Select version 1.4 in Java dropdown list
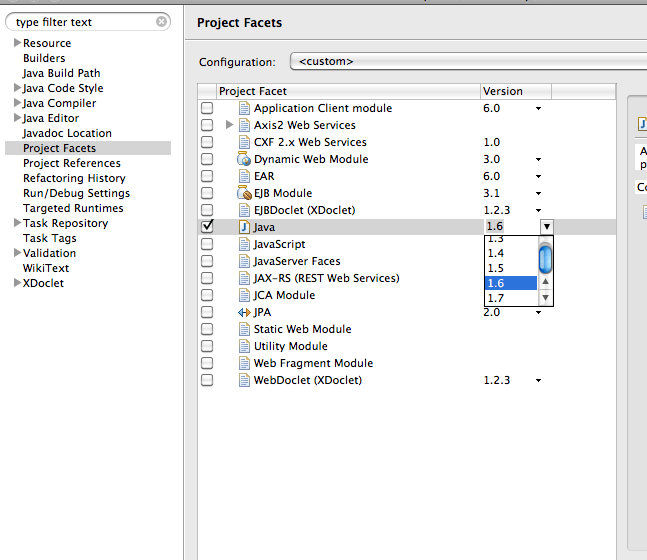 pyautogui.click(x=511, y=253)
